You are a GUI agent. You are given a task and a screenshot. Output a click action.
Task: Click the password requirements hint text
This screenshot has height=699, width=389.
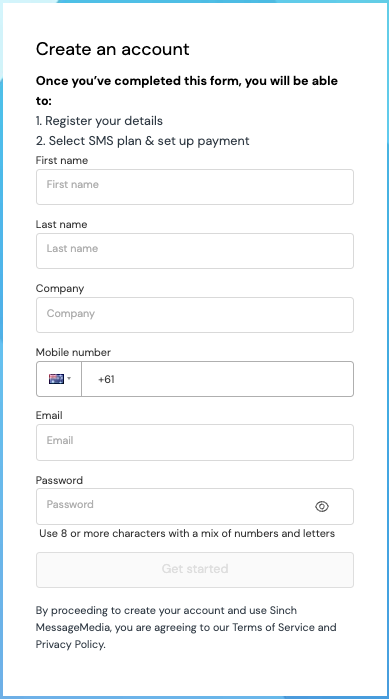point(187,533)
